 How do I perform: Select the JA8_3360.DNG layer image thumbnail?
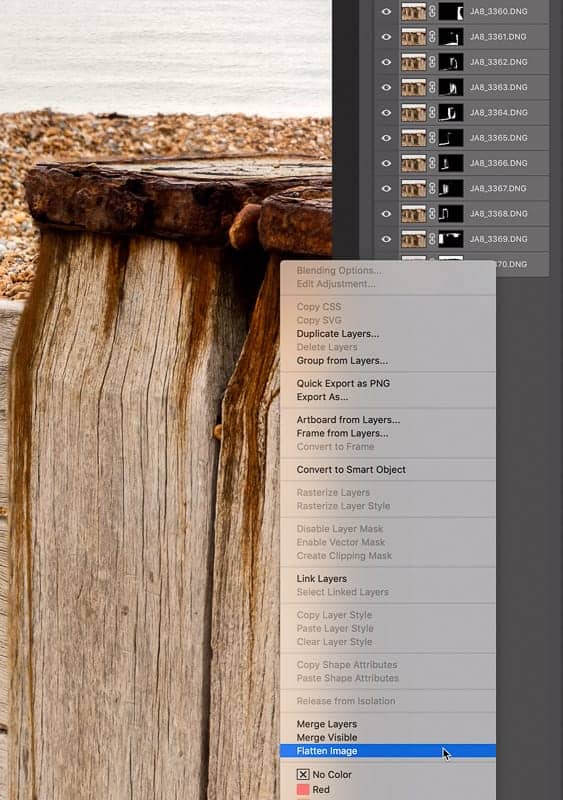[x=413, y=11]
